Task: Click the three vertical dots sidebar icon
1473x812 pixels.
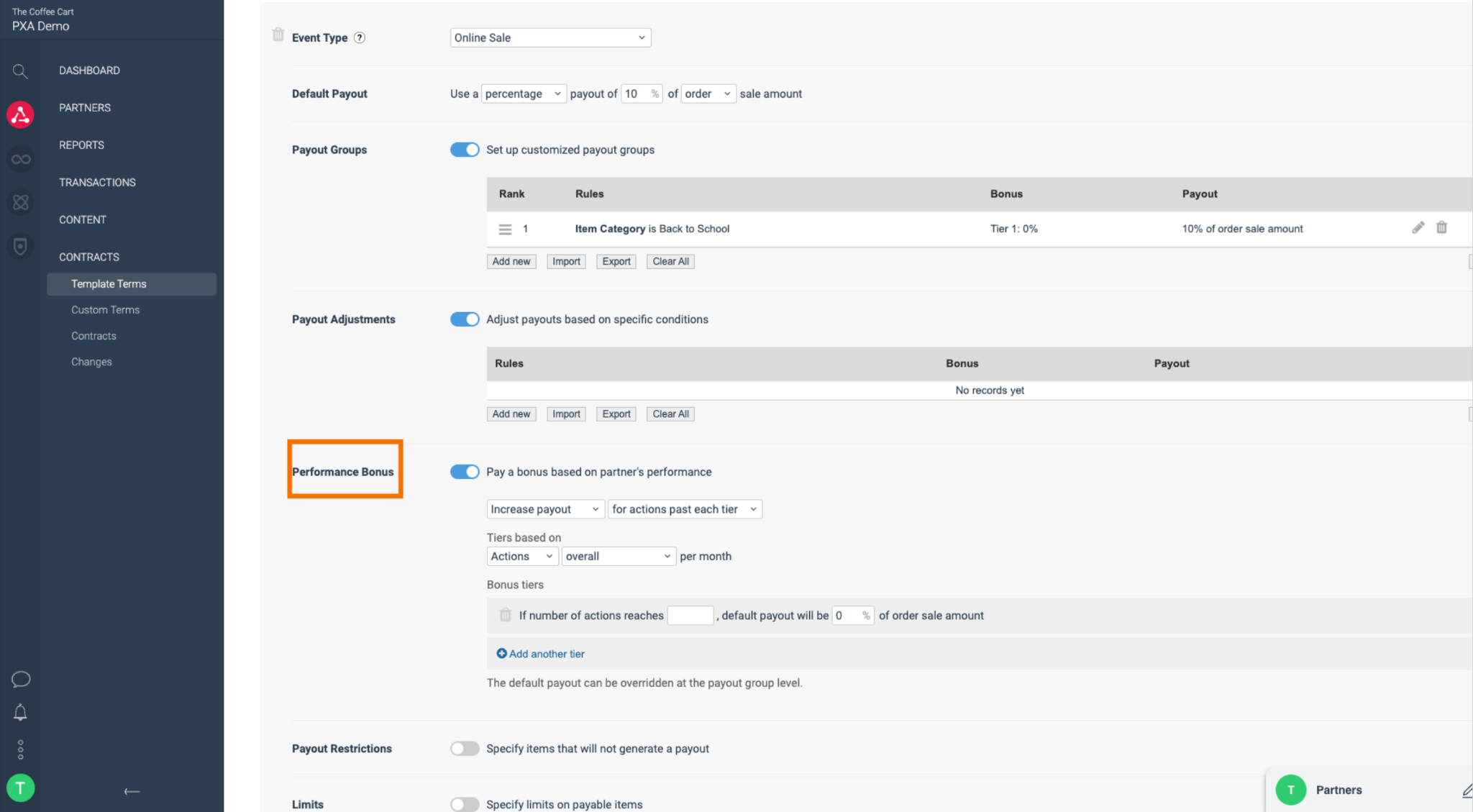Action: [20, 749]
